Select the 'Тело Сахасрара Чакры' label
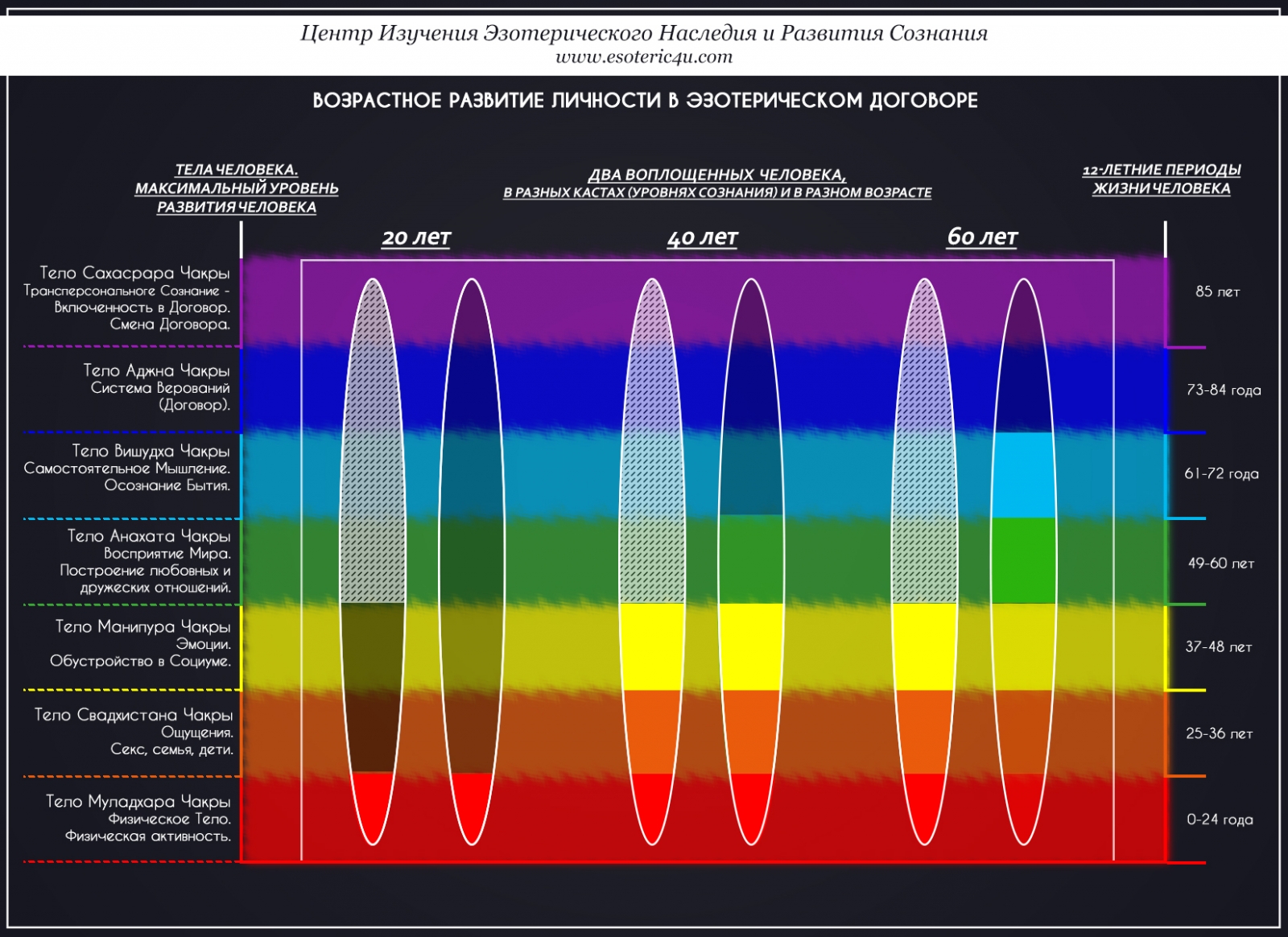 coord(134,273)
